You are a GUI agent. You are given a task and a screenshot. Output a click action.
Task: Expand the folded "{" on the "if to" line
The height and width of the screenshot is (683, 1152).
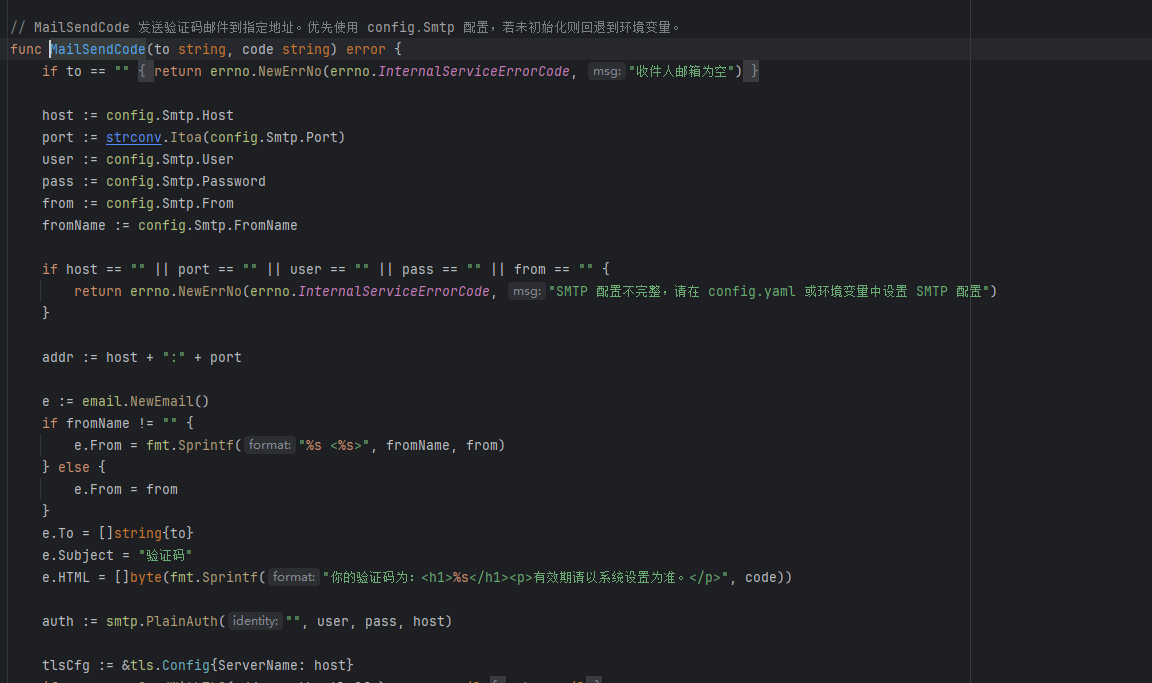[145, 71]
